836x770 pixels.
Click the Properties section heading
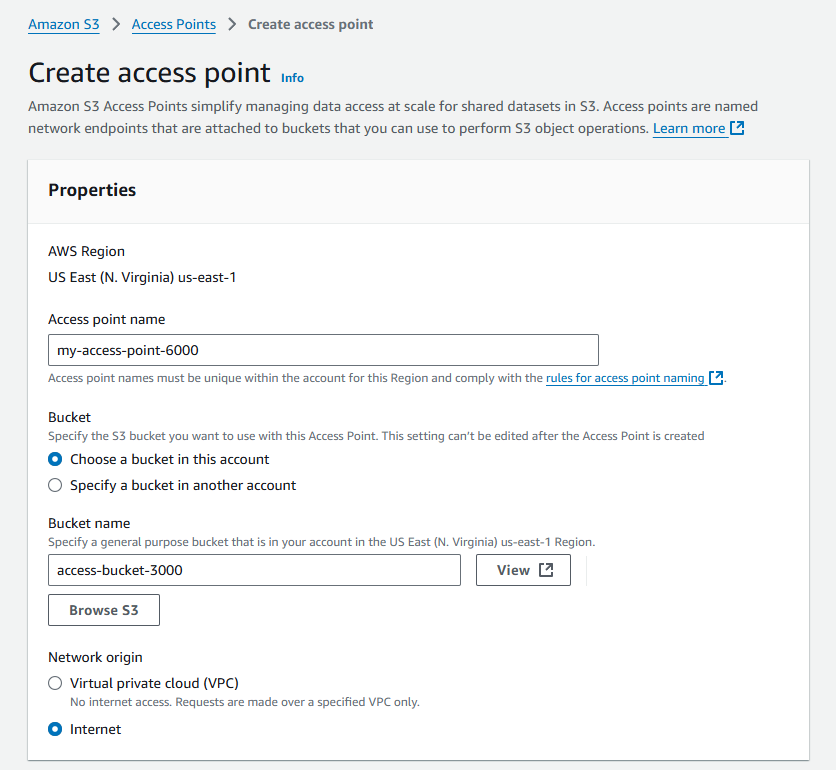(92, 190)
